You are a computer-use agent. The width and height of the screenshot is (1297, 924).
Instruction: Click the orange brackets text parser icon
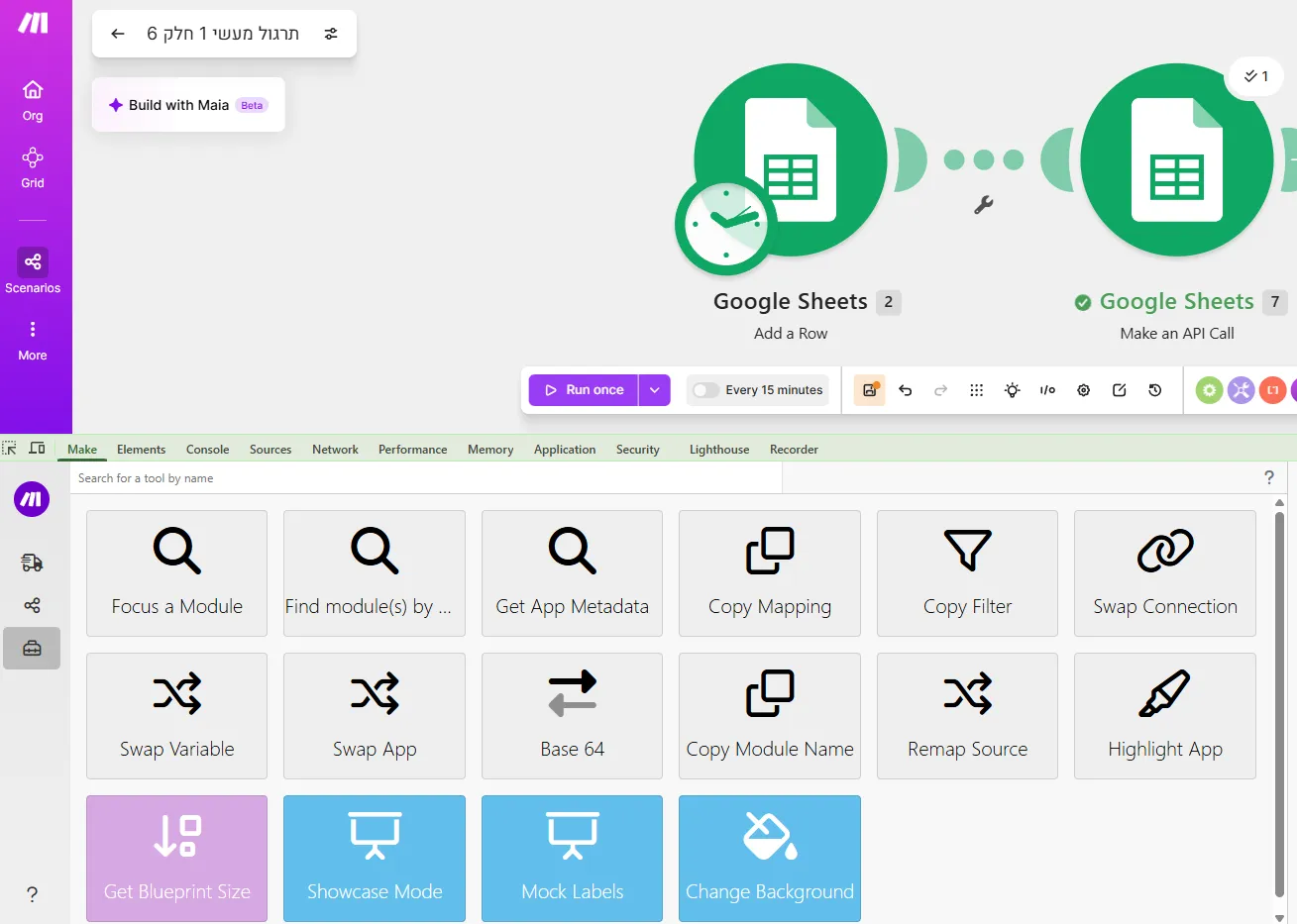(1273, 390)
